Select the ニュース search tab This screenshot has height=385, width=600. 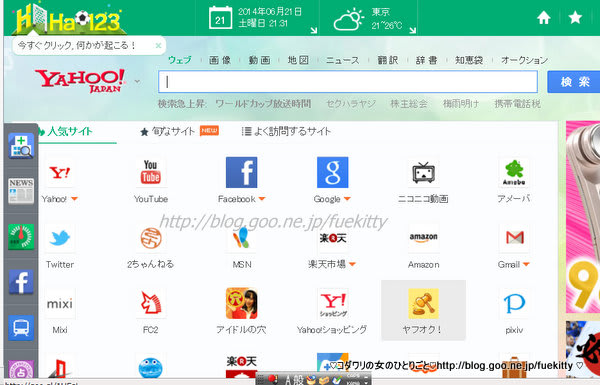tap(342, 60)
